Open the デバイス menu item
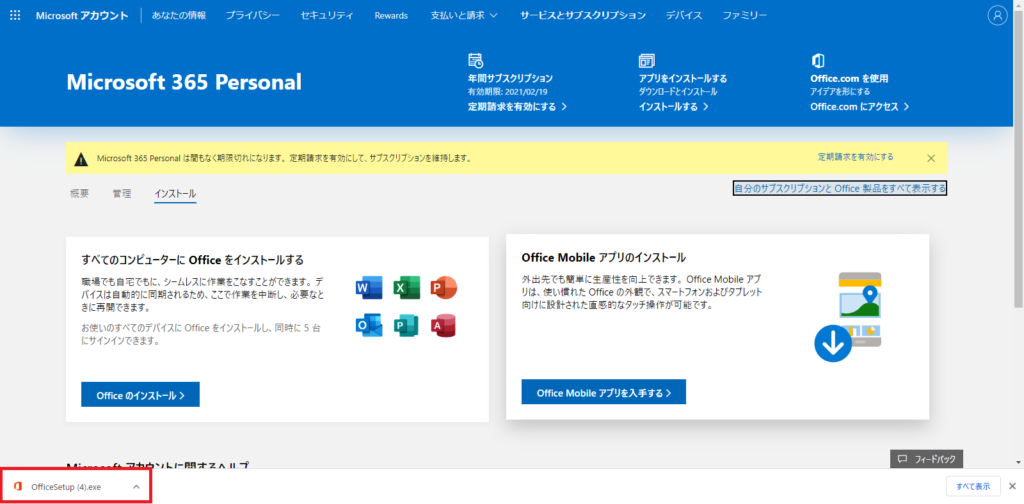Image resolution: width=1024 pixels, height=504 pixels. click(684, 15)
